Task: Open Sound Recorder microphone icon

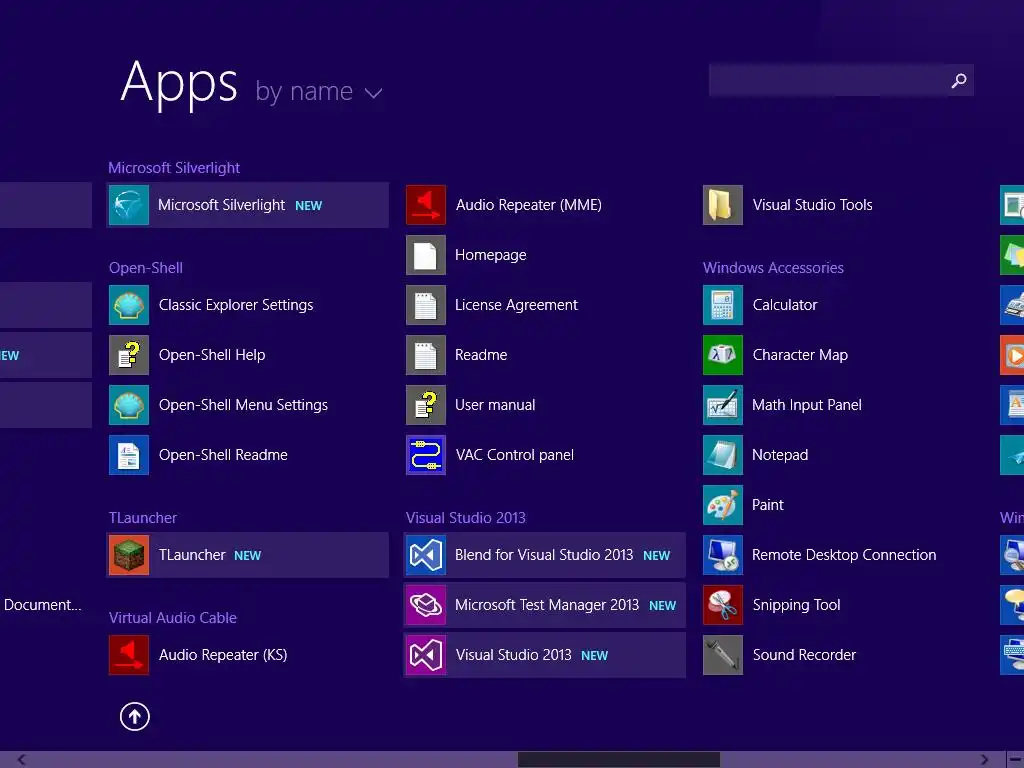Action: pyautogui.click(x=723, y=655)
